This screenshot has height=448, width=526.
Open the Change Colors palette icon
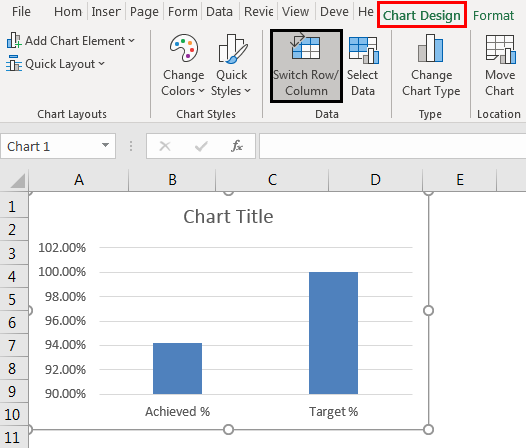183,48
